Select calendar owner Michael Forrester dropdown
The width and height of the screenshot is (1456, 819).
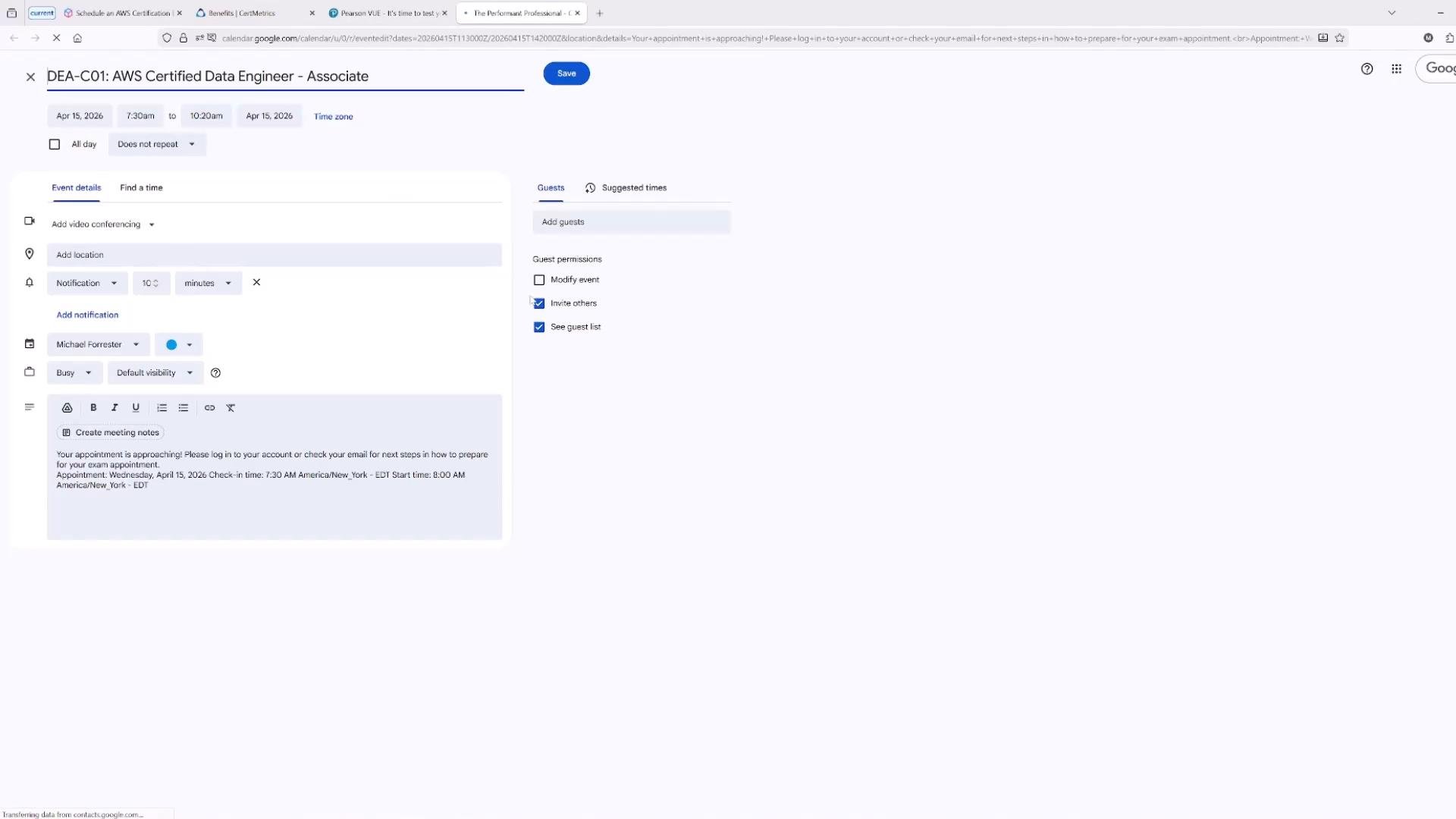[x=99, y=344]
